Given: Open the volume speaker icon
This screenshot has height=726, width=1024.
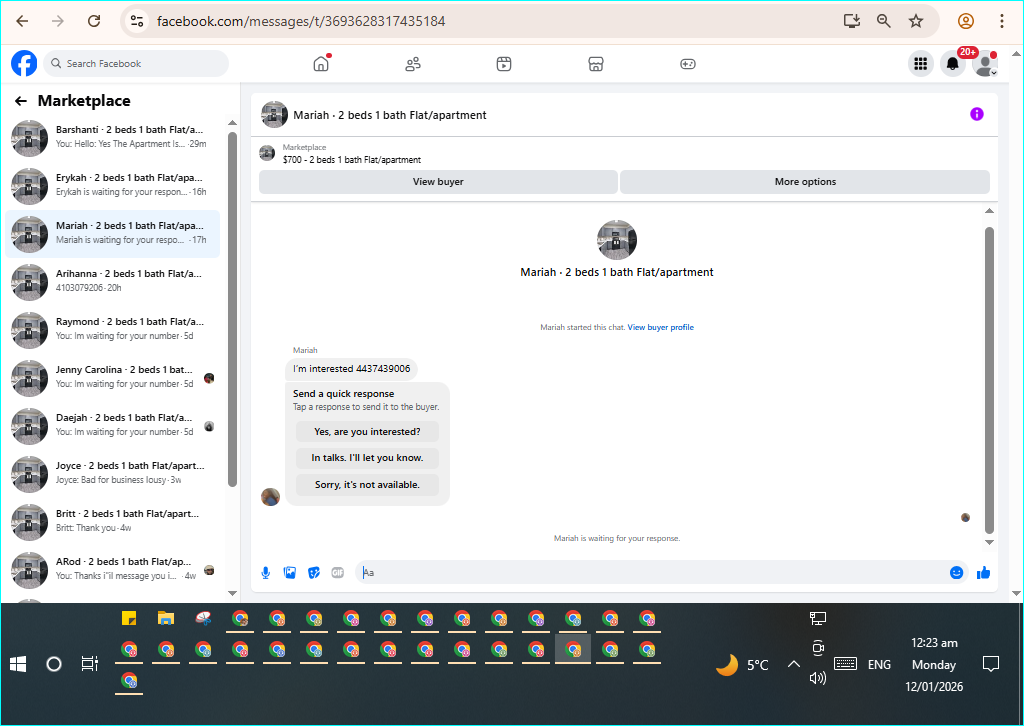Looking at the screenshot, I should pyautogui.click(x=818, y=678).
